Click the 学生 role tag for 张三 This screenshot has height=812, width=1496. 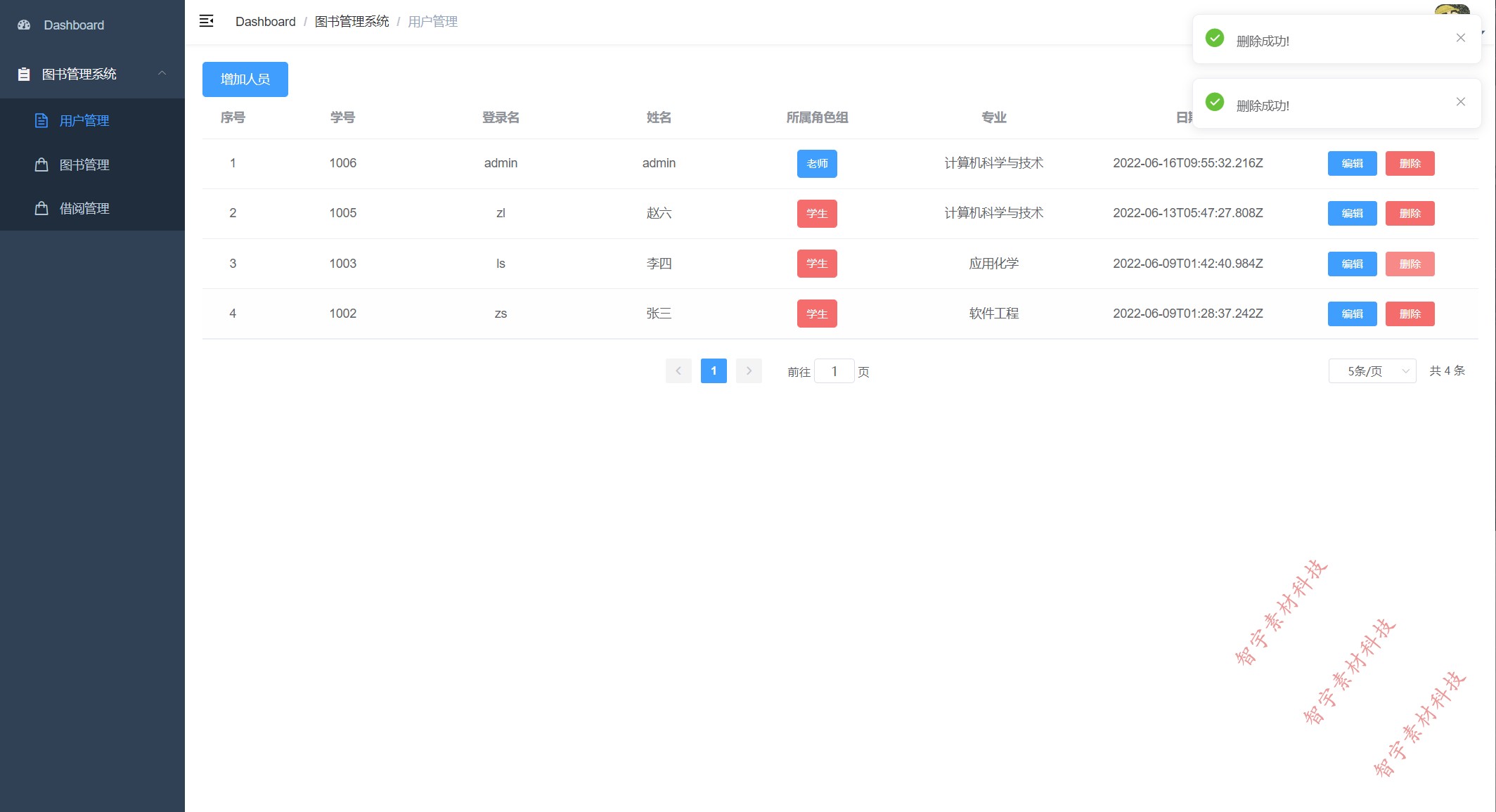817,314
